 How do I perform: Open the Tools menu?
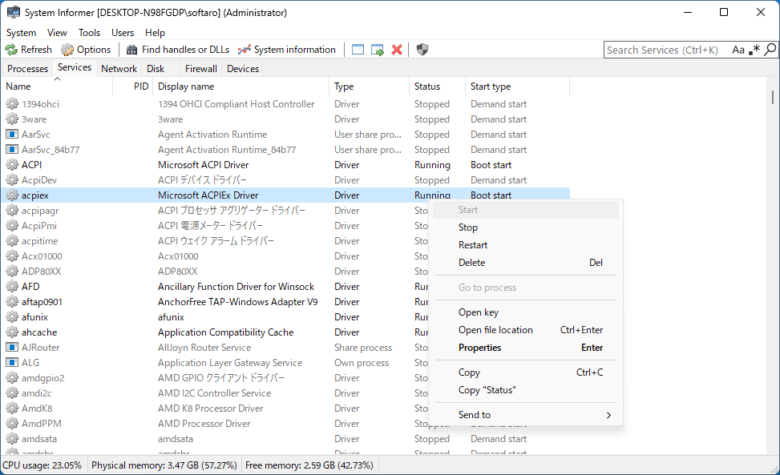pos(89,33)
